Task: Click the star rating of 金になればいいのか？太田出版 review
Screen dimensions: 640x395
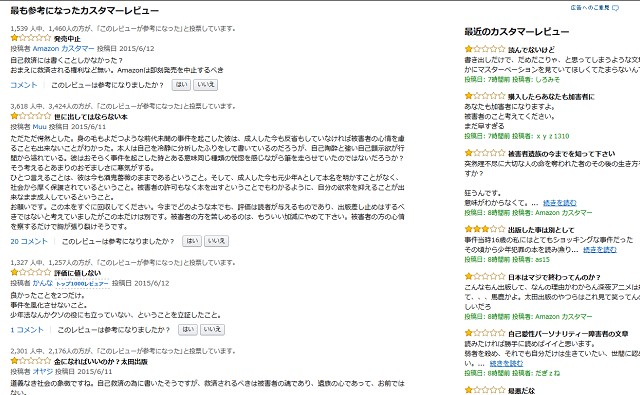Action: pyautogui.click(x=31, y=361)
